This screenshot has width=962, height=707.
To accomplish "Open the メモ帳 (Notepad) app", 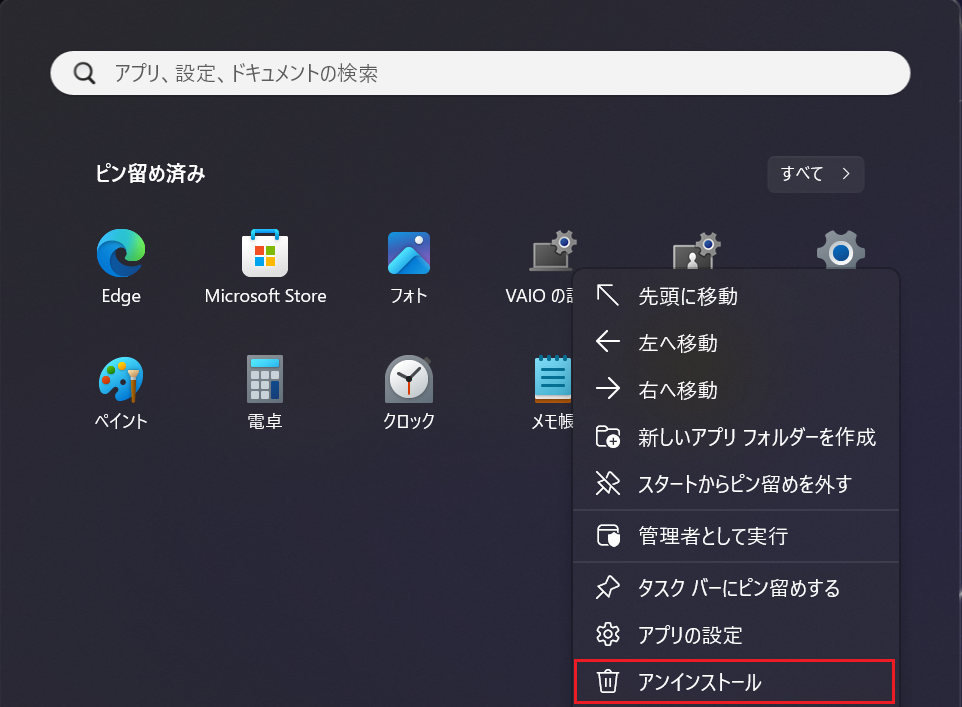I will click(551, 380).
